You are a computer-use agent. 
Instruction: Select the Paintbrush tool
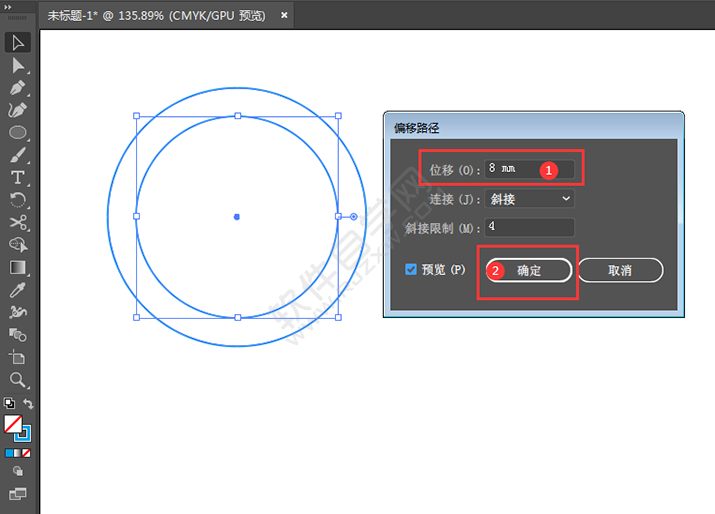[18, 155]
